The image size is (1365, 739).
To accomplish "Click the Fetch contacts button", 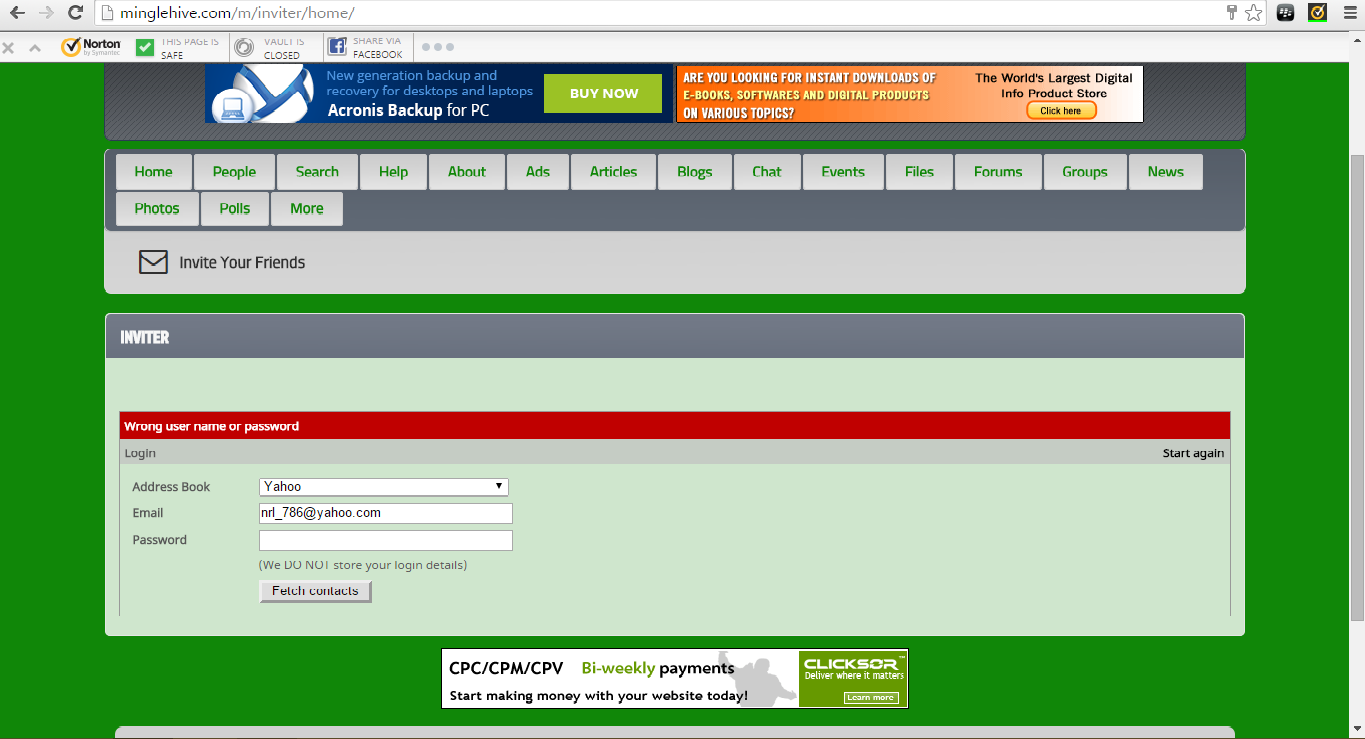I will point(315,591).
